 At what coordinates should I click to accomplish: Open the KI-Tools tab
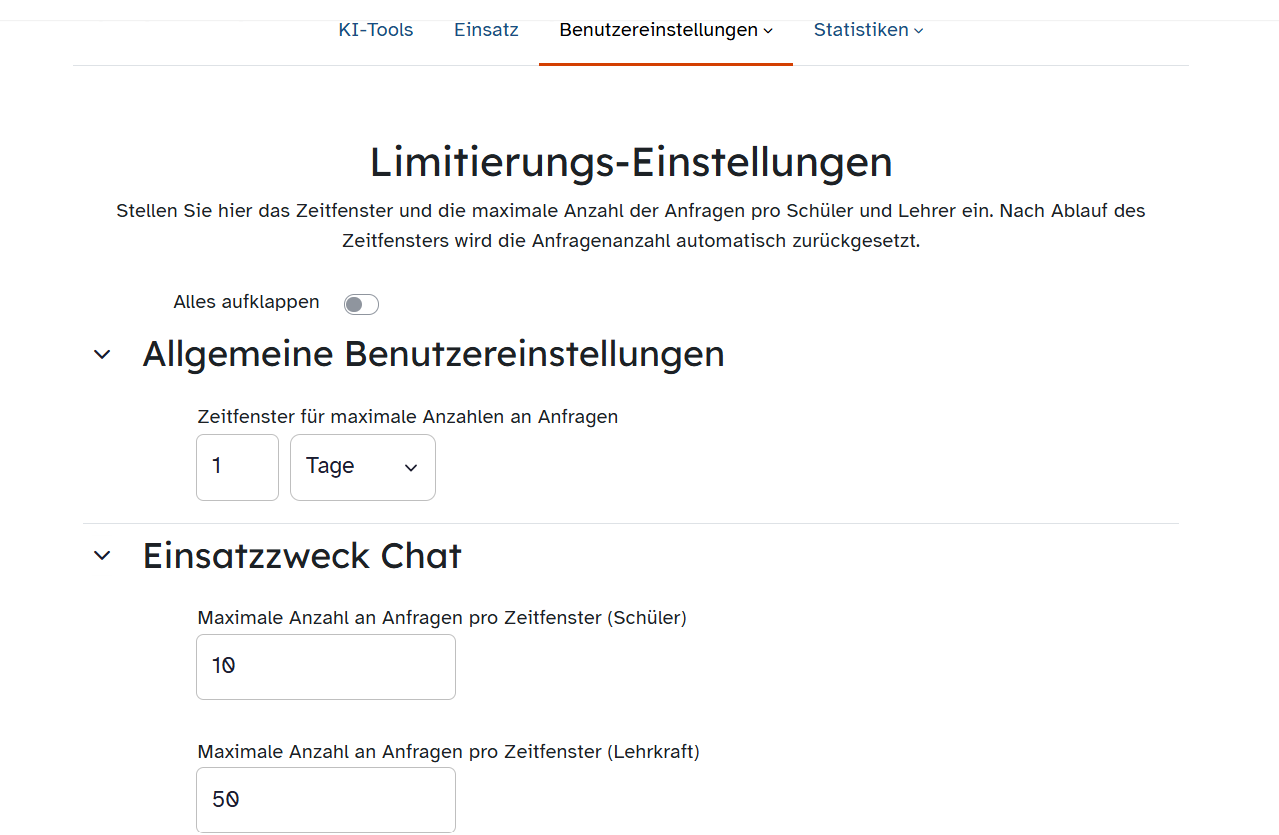point(375,30)
